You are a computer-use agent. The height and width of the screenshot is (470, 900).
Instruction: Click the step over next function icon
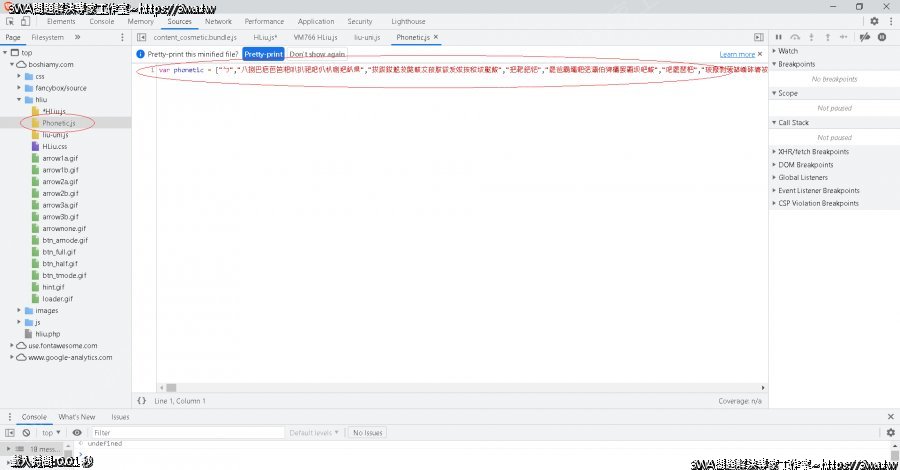tap(796, 37)
